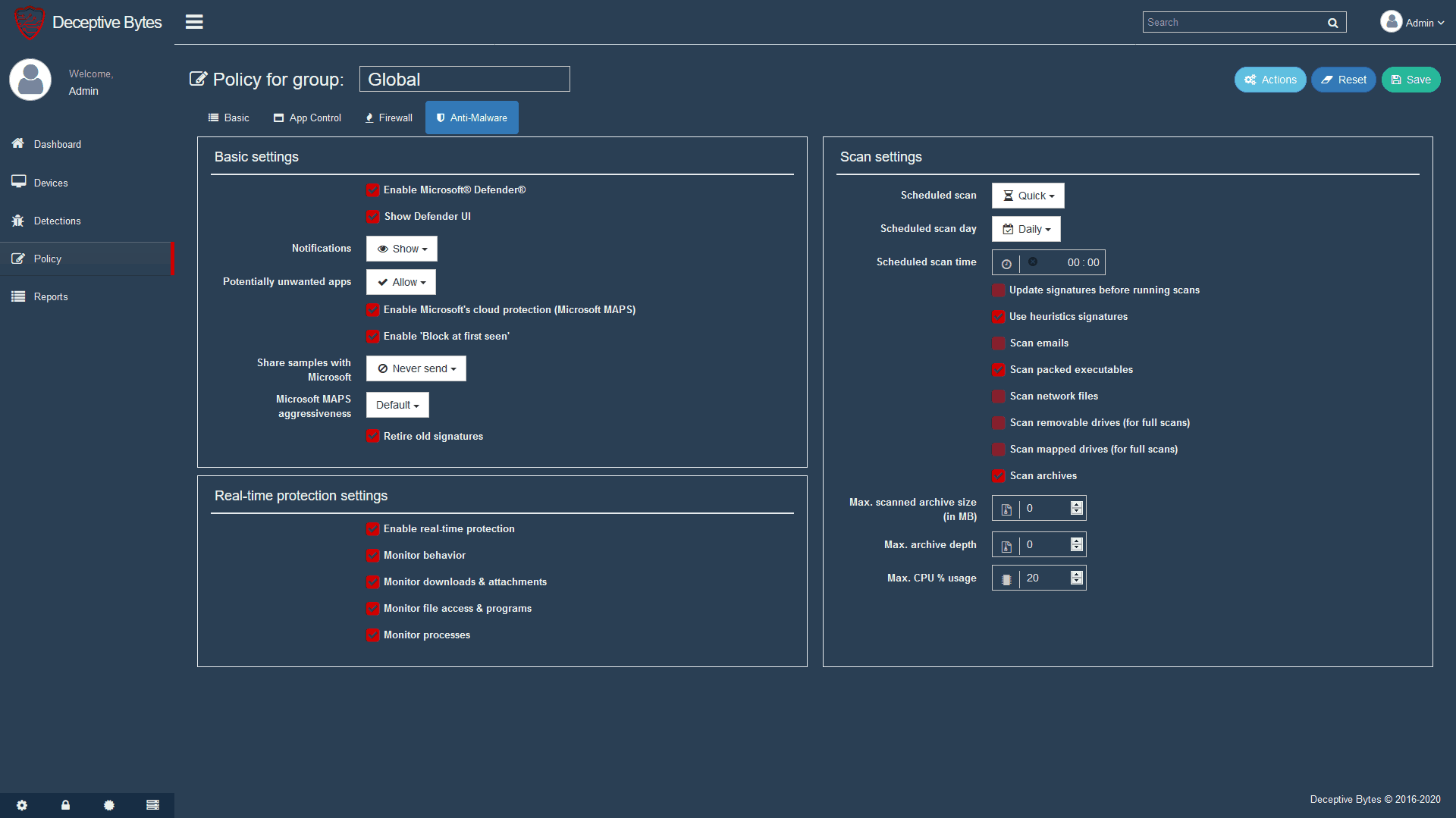Uncheck Enable Microsoft Defender
Image resolution: width=1456 pixels, height=818 pixels.
click(x=373, y=190)
